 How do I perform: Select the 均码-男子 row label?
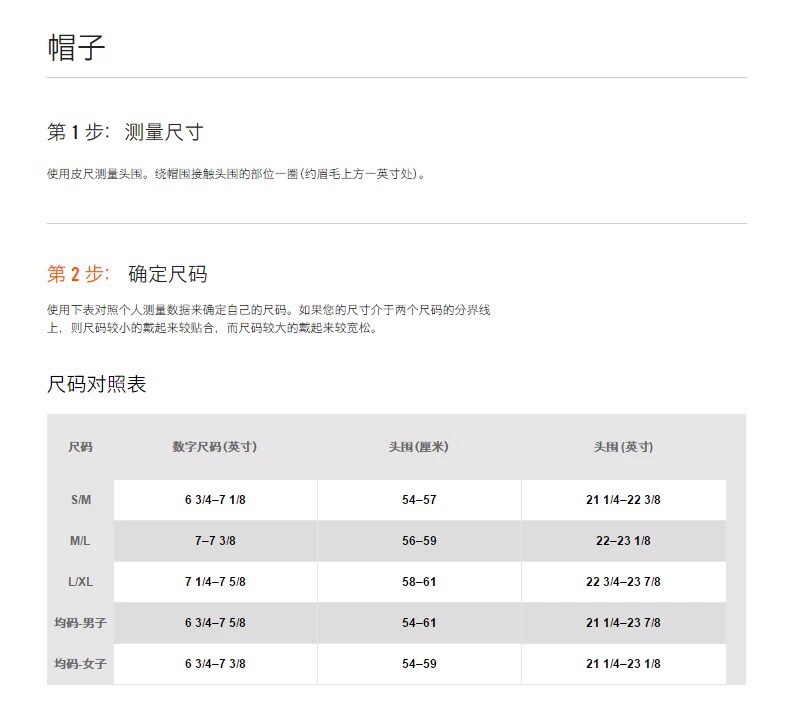(x=81, y=623)
